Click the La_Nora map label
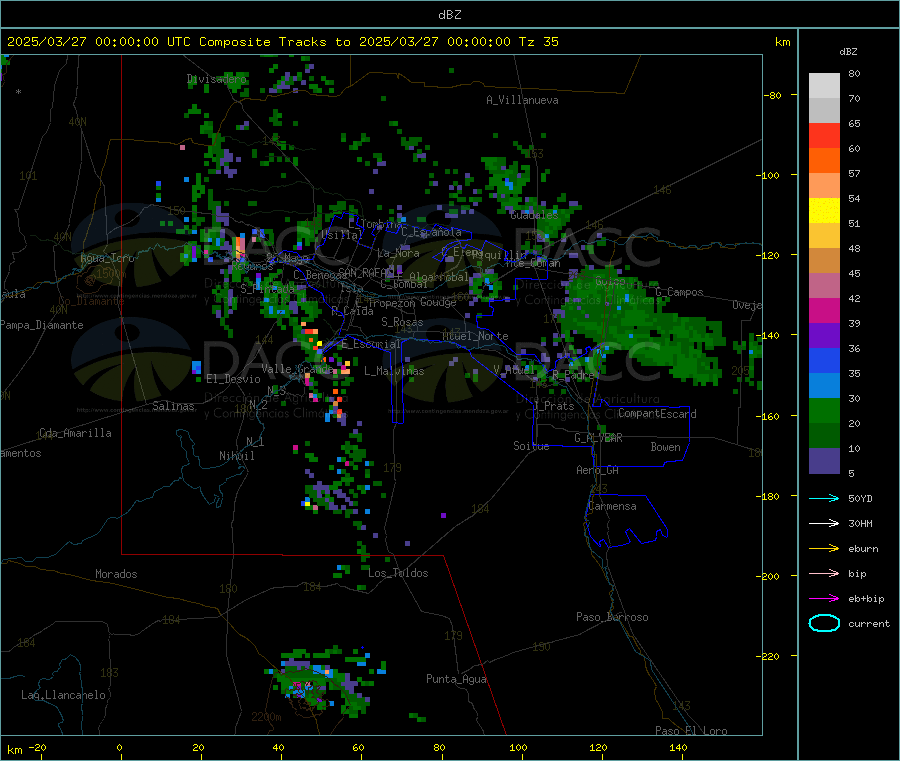The width and height of the screenshot is (900, 761). click(398, 253)
